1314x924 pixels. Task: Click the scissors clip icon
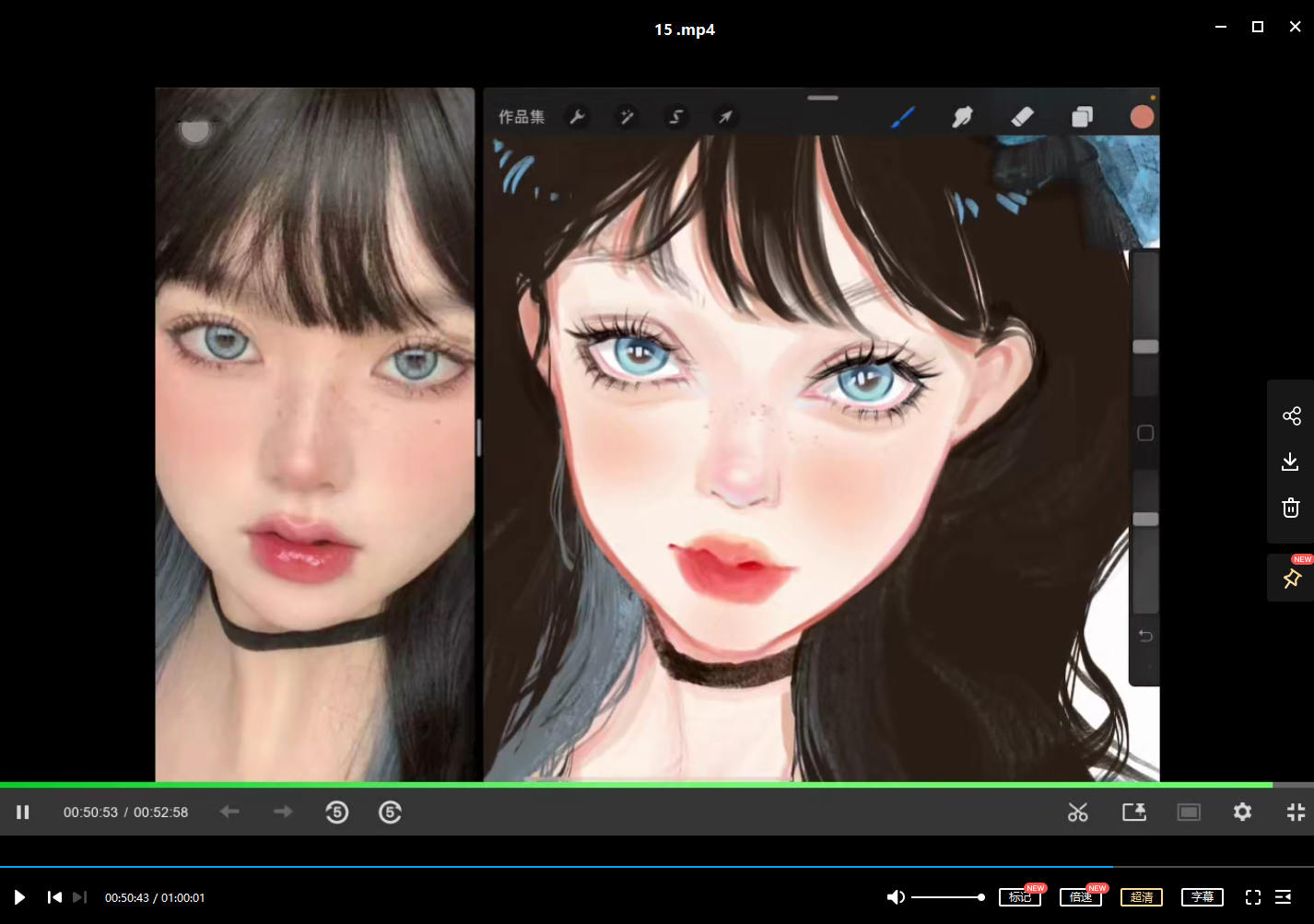coord(1077,812)
